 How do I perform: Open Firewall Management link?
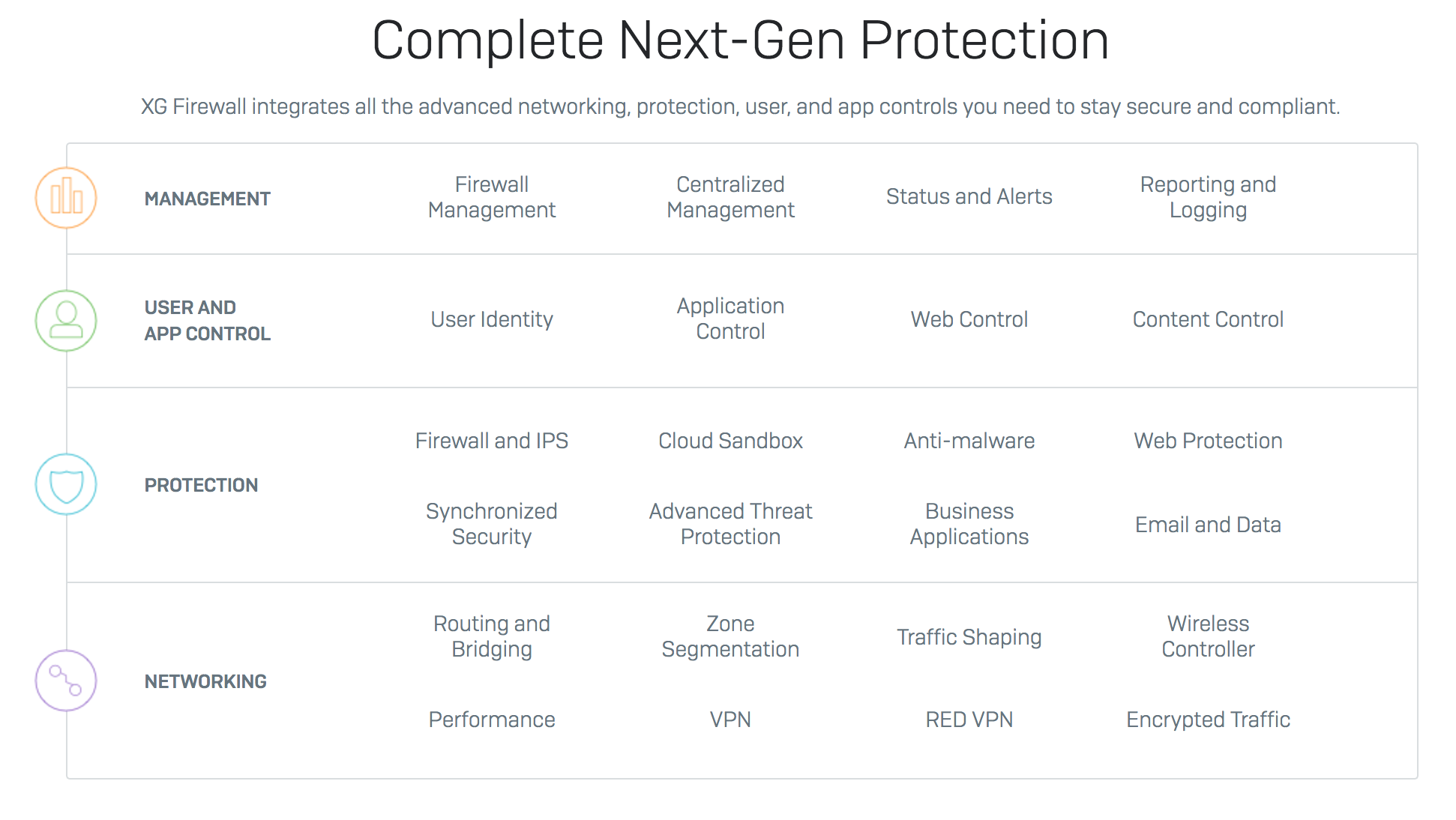coord(492,197)
